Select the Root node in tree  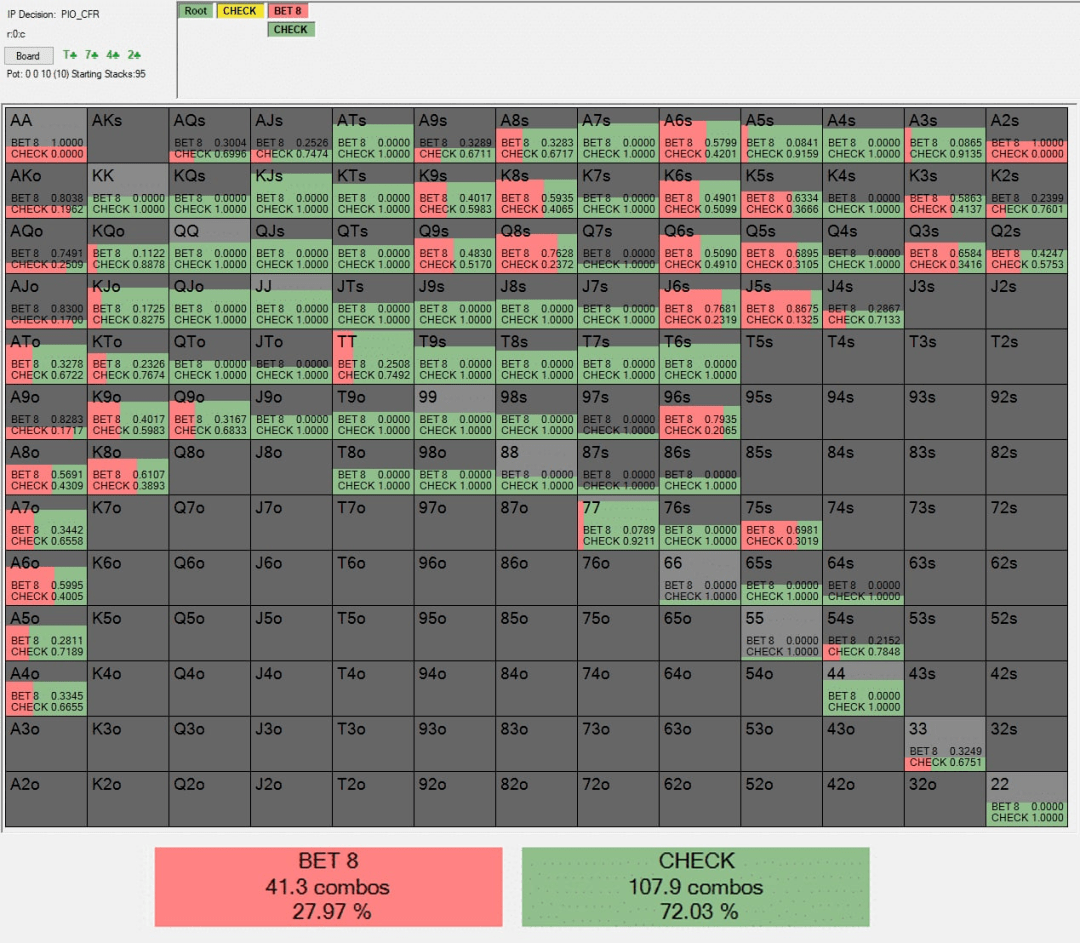coord(196,11)
